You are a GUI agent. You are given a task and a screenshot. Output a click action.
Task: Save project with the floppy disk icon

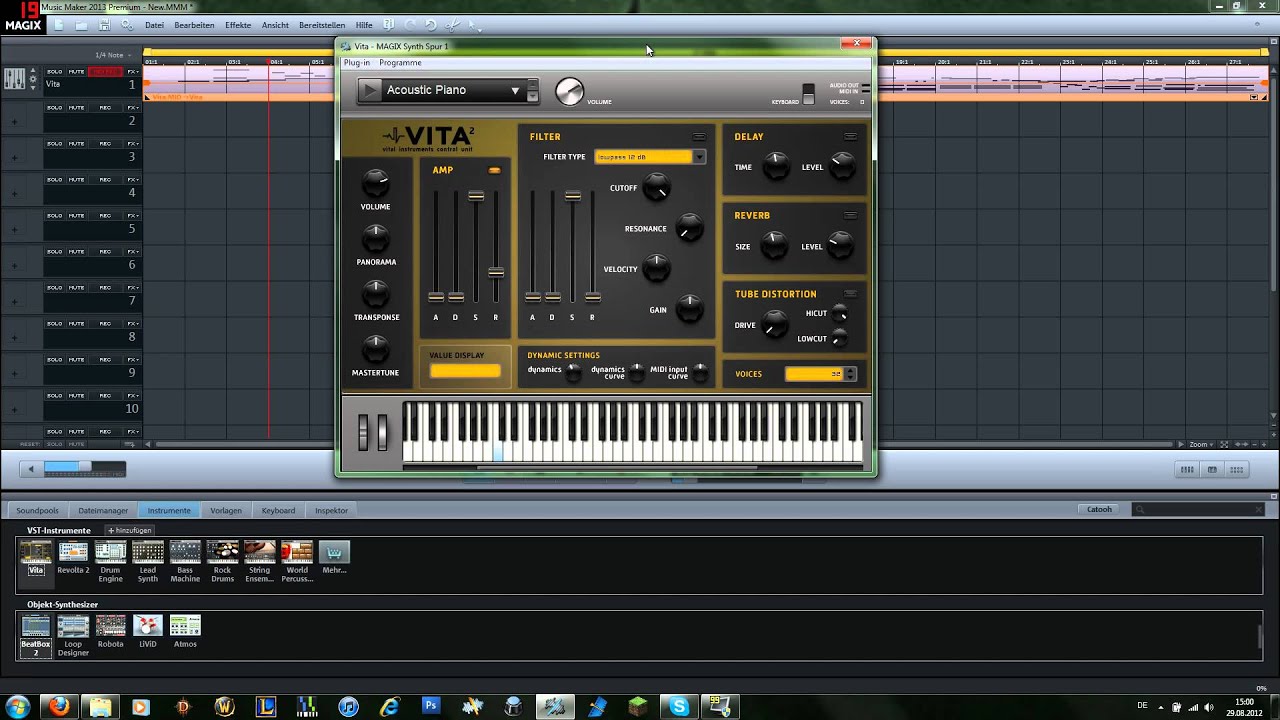point(104,25)
